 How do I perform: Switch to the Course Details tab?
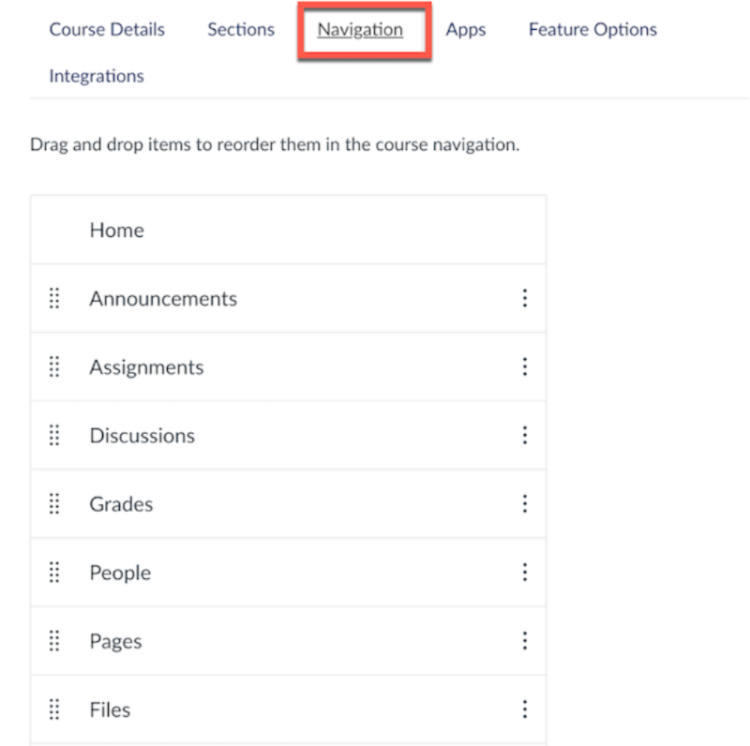pos(107,29)
